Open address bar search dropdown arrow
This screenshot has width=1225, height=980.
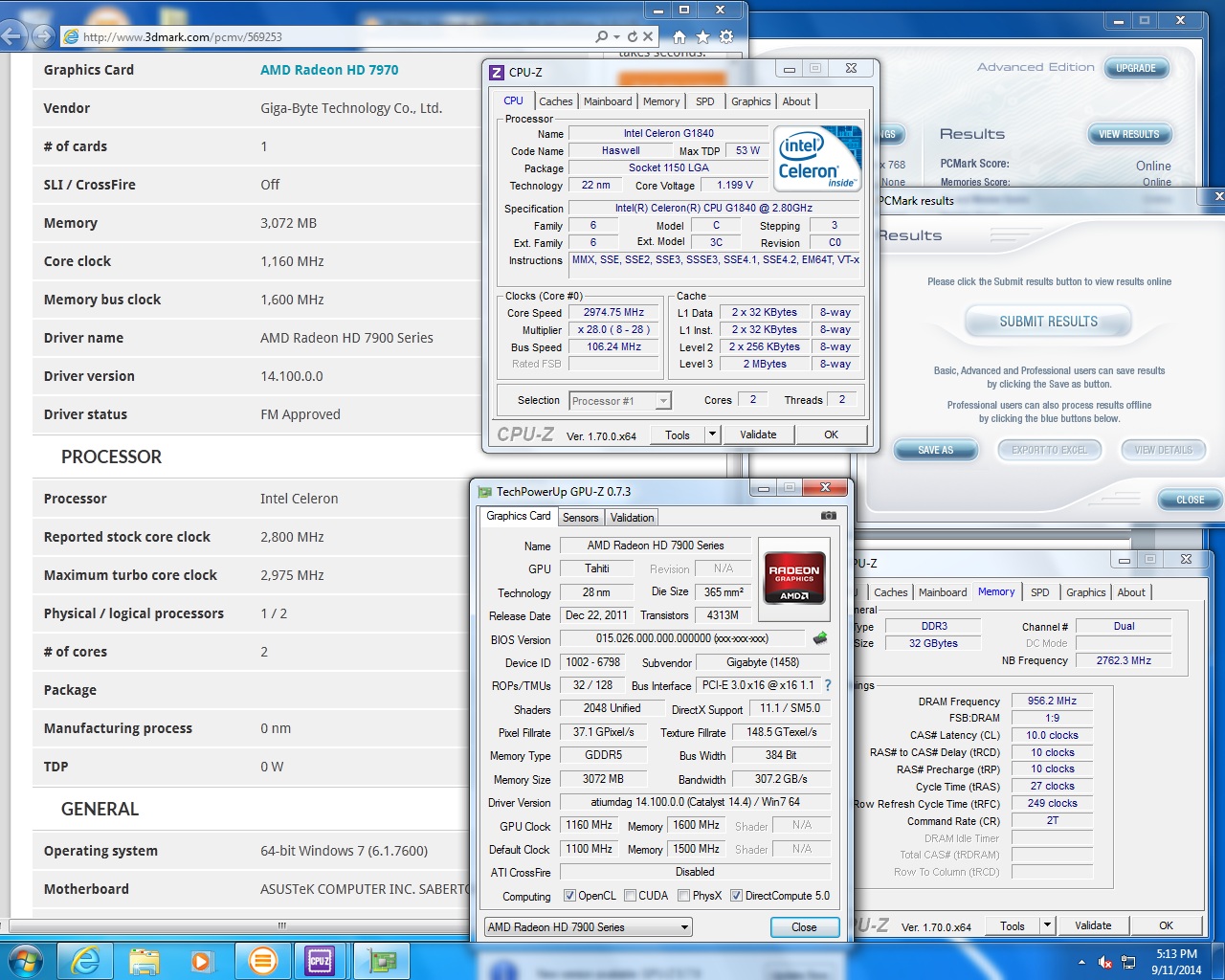[x=616, y=36]
